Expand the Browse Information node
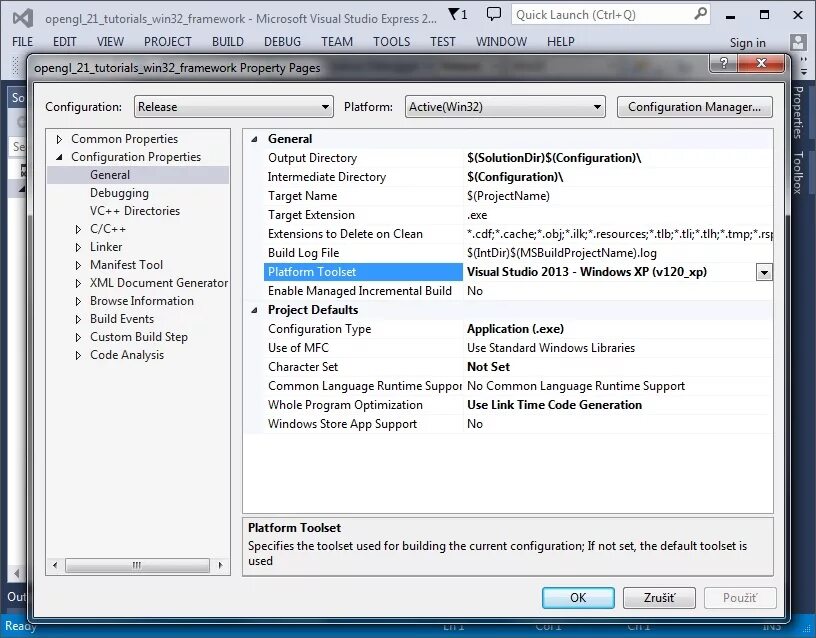Viewport: 816px width, 638px height. (x=78, y=301)
